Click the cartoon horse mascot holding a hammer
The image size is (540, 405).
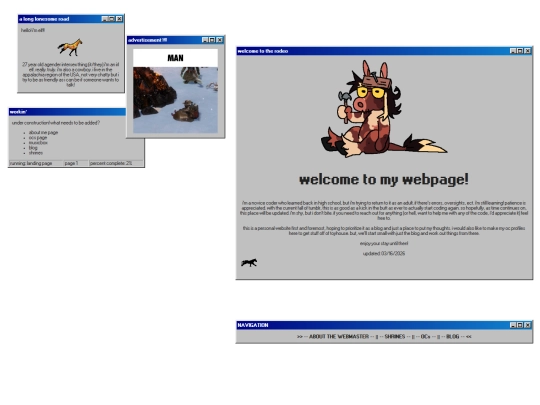click(384, 109)
